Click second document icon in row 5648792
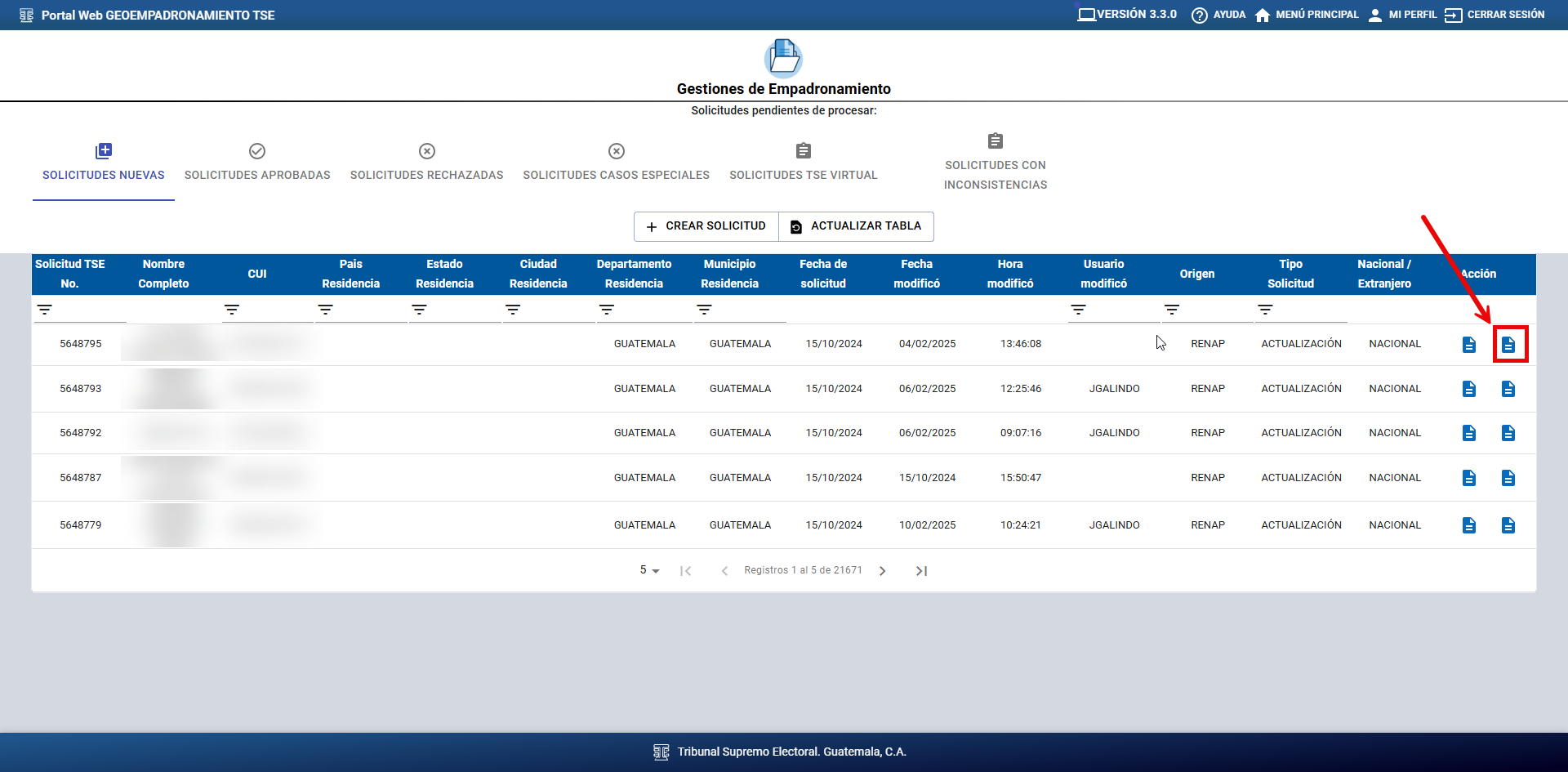The width and height of the screenshot is (1568, 772). coord(1508,433)
